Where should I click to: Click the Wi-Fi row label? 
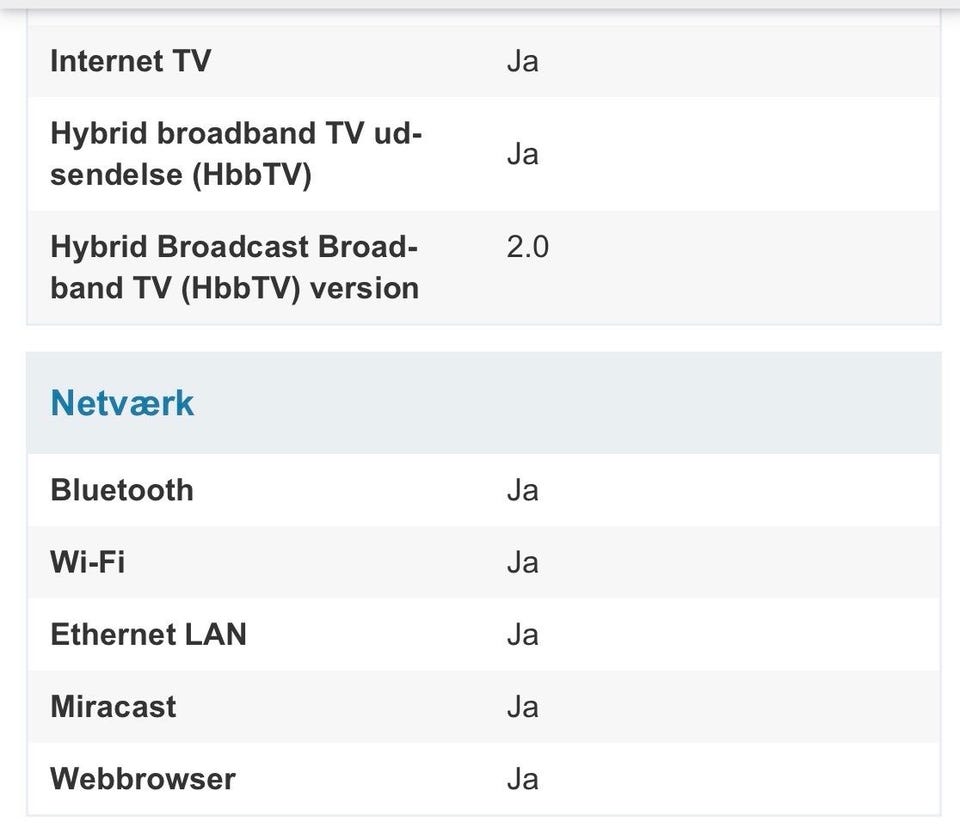point(88,562)
